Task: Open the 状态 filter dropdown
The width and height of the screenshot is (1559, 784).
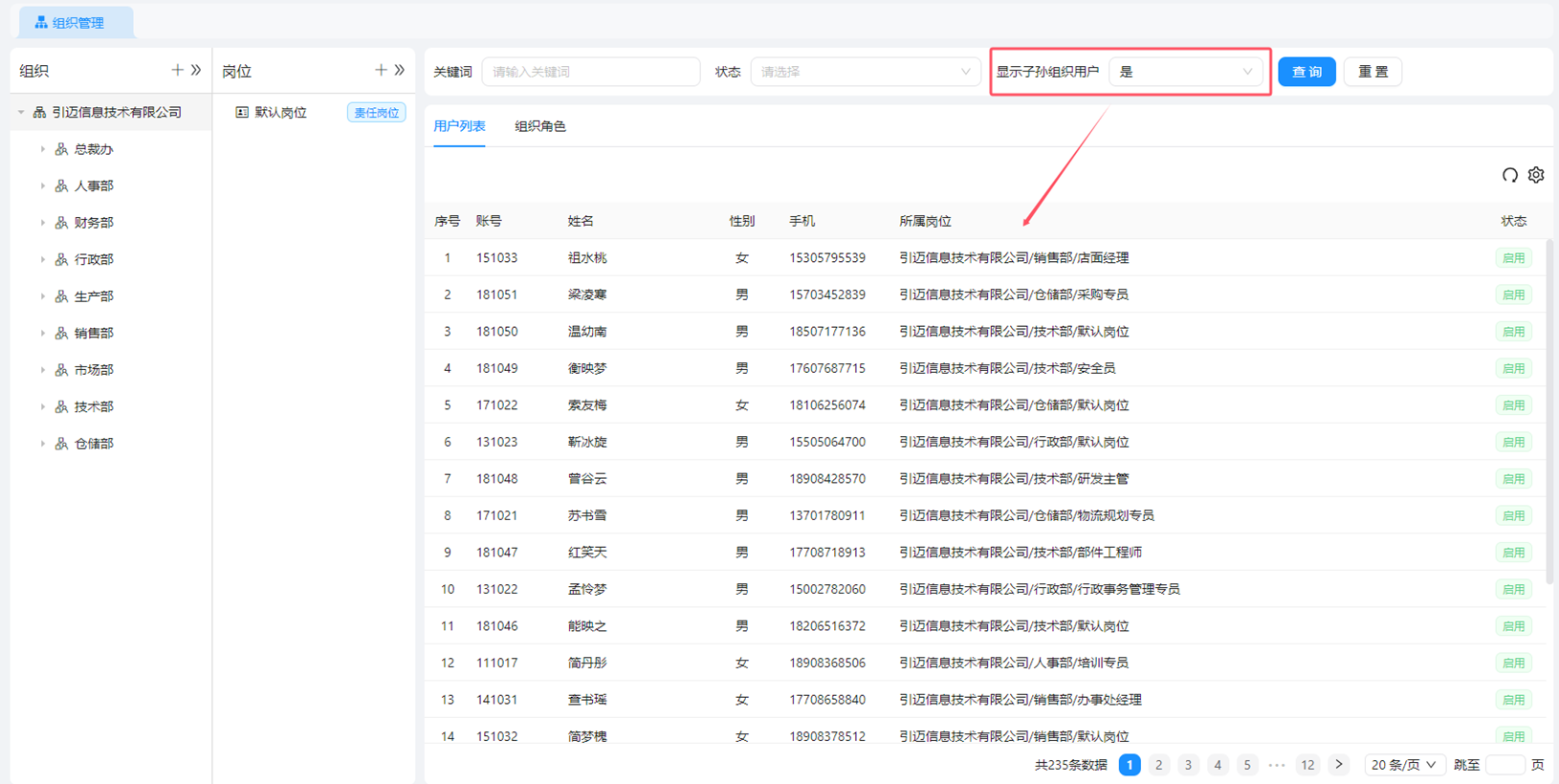Action: 864,72
